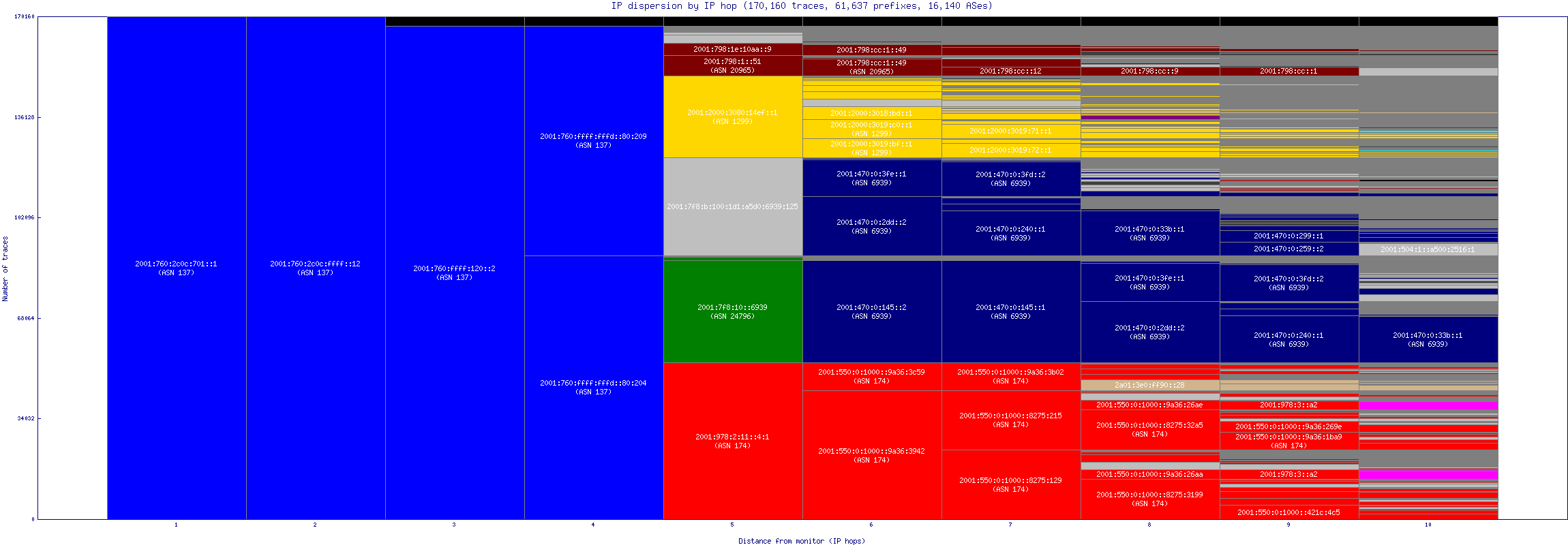This screenshot has width=1568, height=545.
Task: Click the "Distance from monitor (IP hops)" label
Action: click(802, 541)
